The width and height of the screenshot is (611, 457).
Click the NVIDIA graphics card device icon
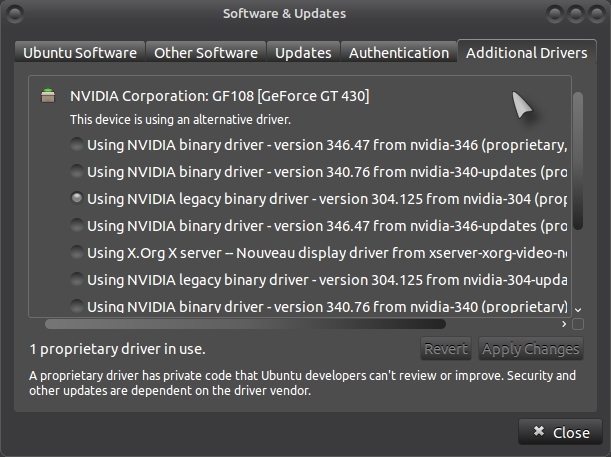click(x=48, y=95)
